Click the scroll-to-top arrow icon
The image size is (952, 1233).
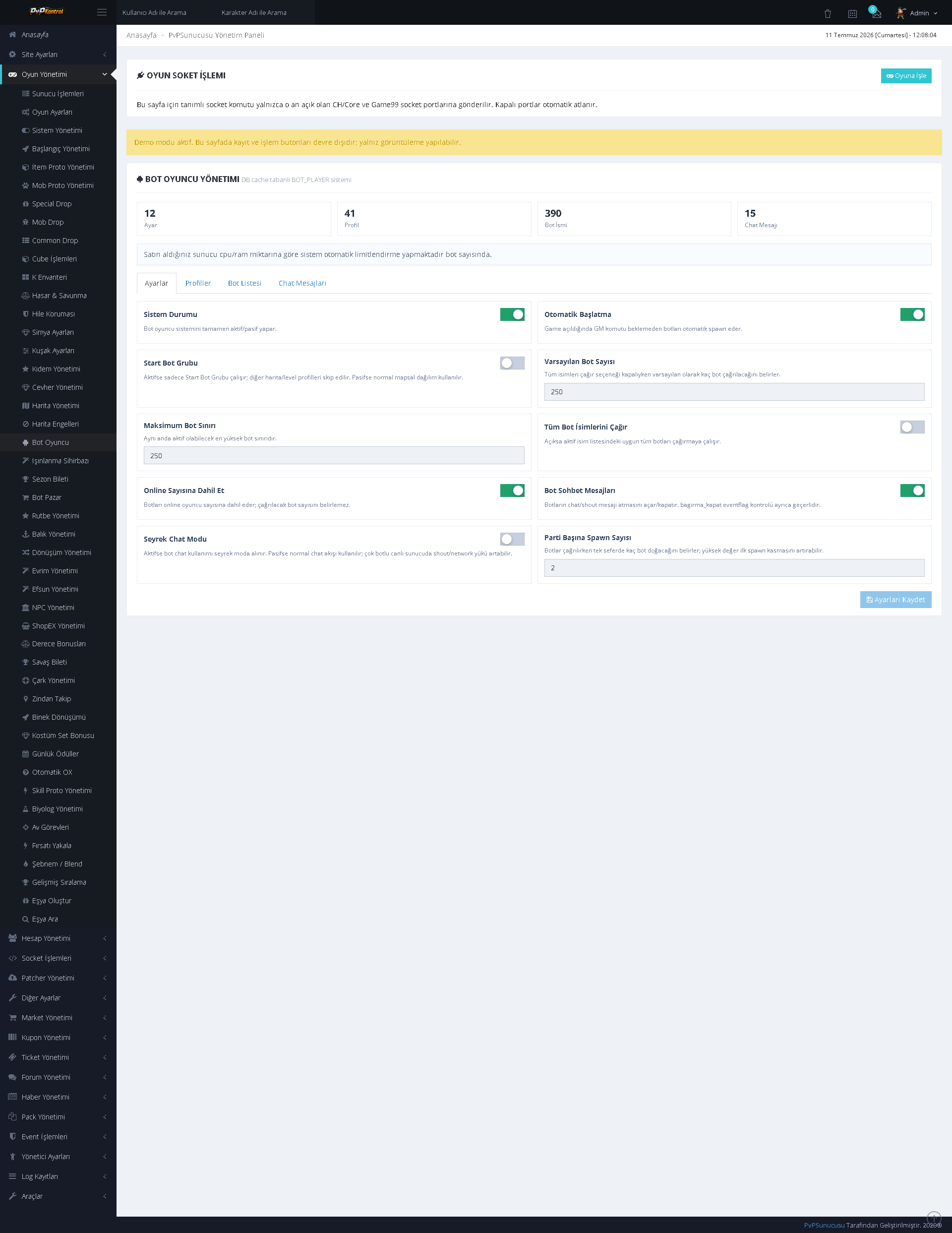click(934, 1219)
